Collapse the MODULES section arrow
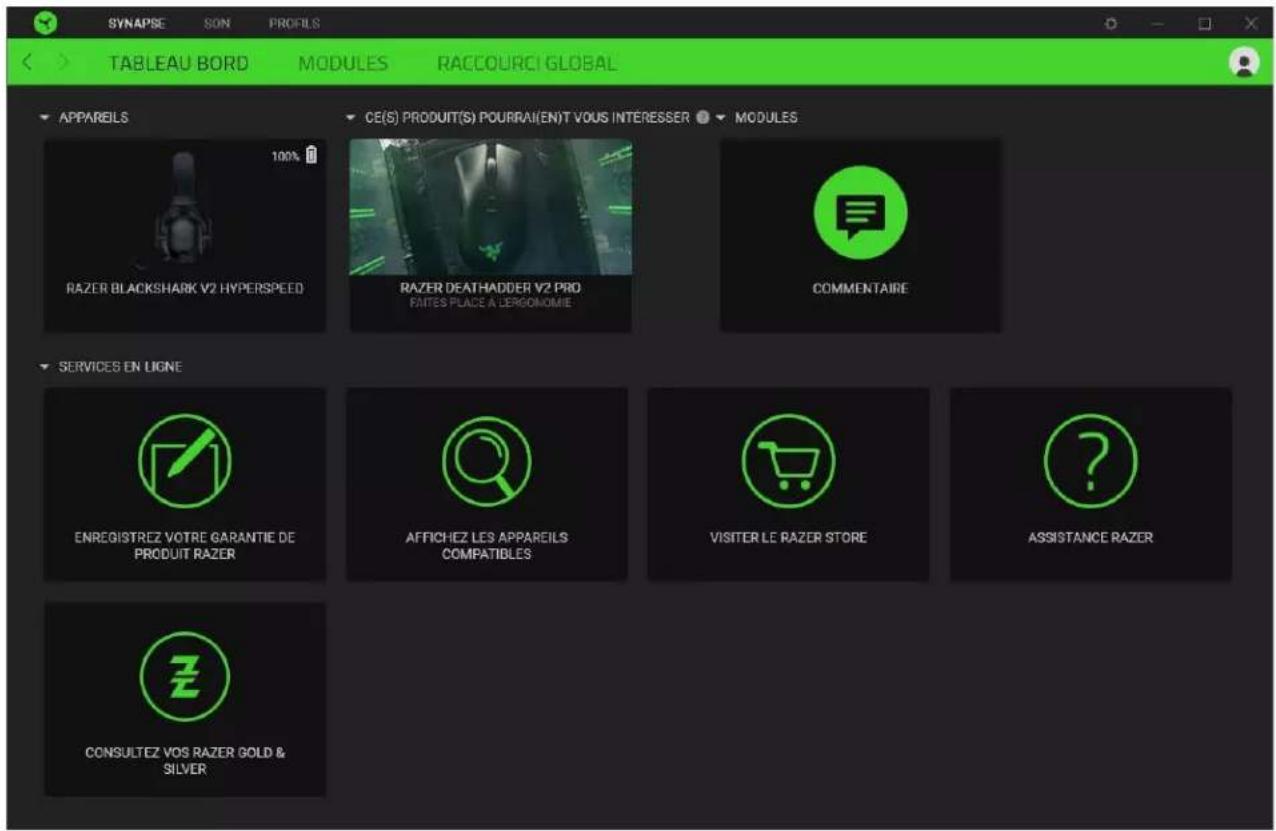This screenshot has height=831, width=1276. click(x=720, y=118)
